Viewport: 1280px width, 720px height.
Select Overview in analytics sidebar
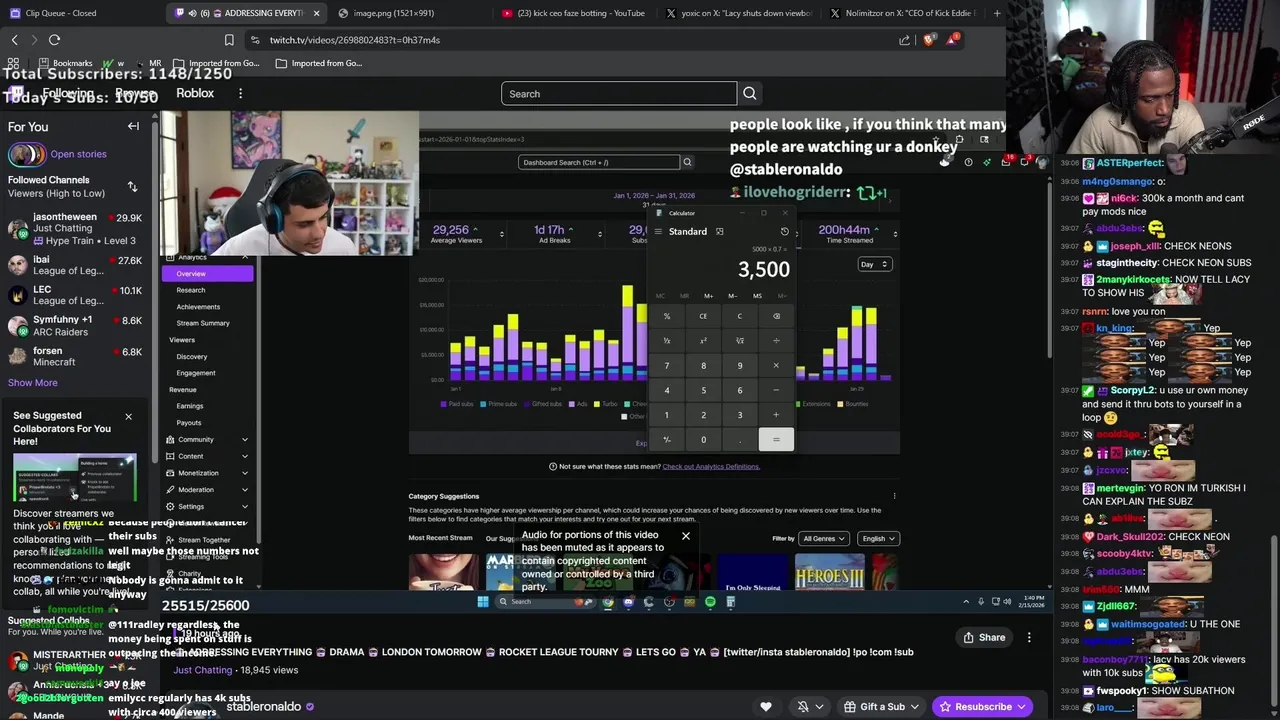point(208,274)
